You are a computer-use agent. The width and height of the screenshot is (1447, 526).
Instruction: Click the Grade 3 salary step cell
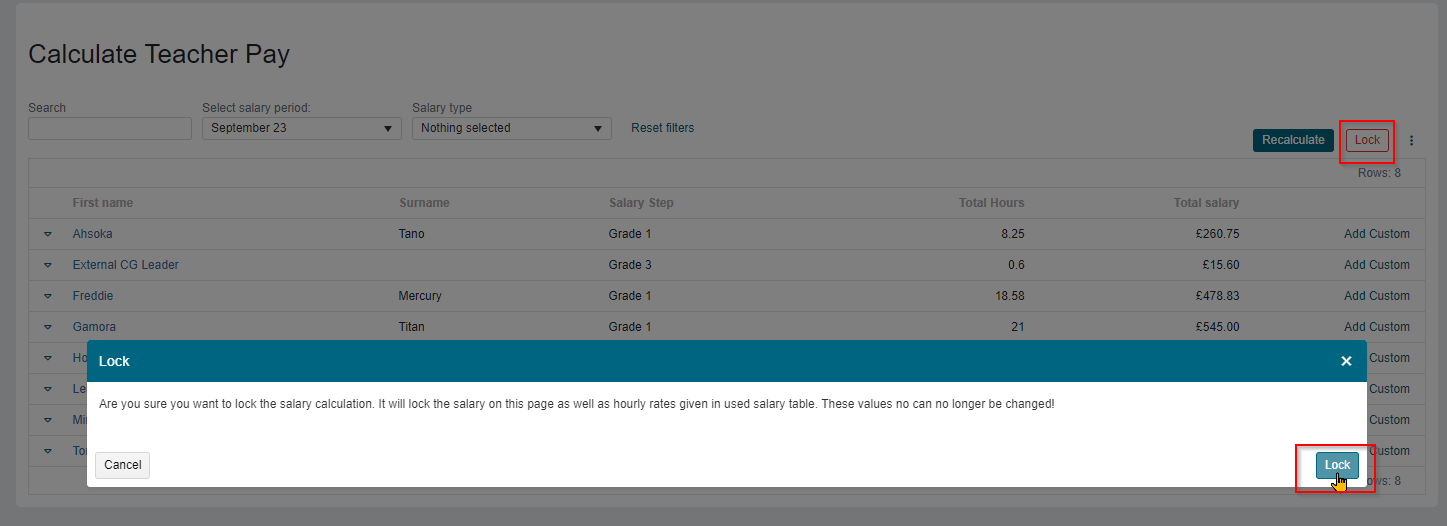click(630, 265)
